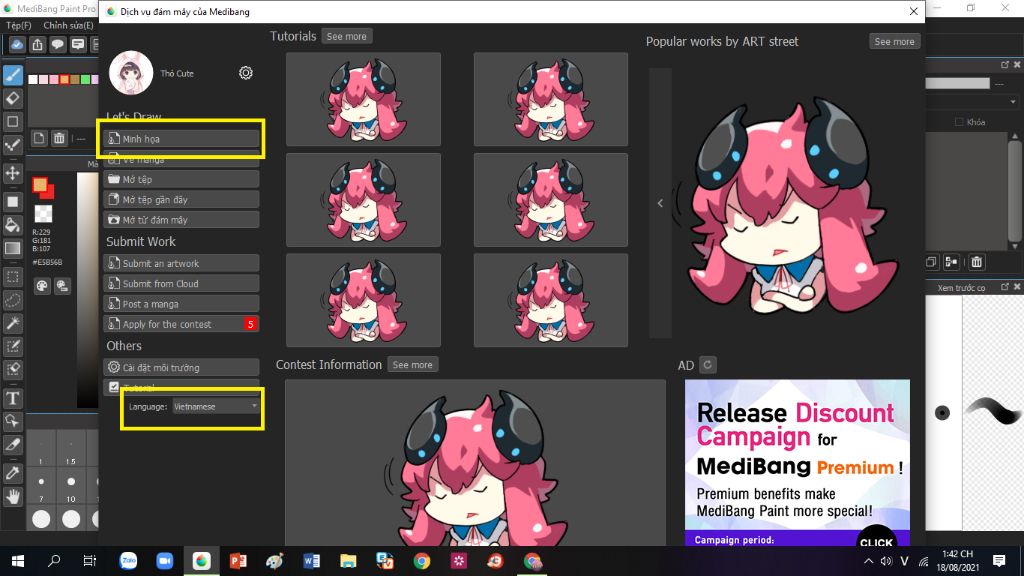Select the Bucket fill tool
The width and height of the screenshot is (1024, 576).
(x=13, y=225)
